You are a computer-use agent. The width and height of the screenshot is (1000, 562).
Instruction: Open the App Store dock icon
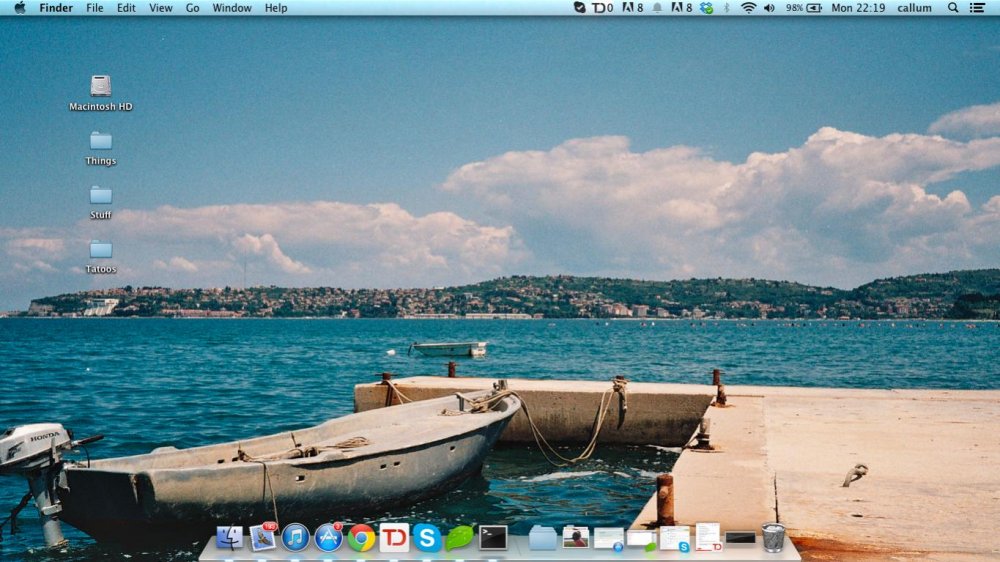(328, 538)
